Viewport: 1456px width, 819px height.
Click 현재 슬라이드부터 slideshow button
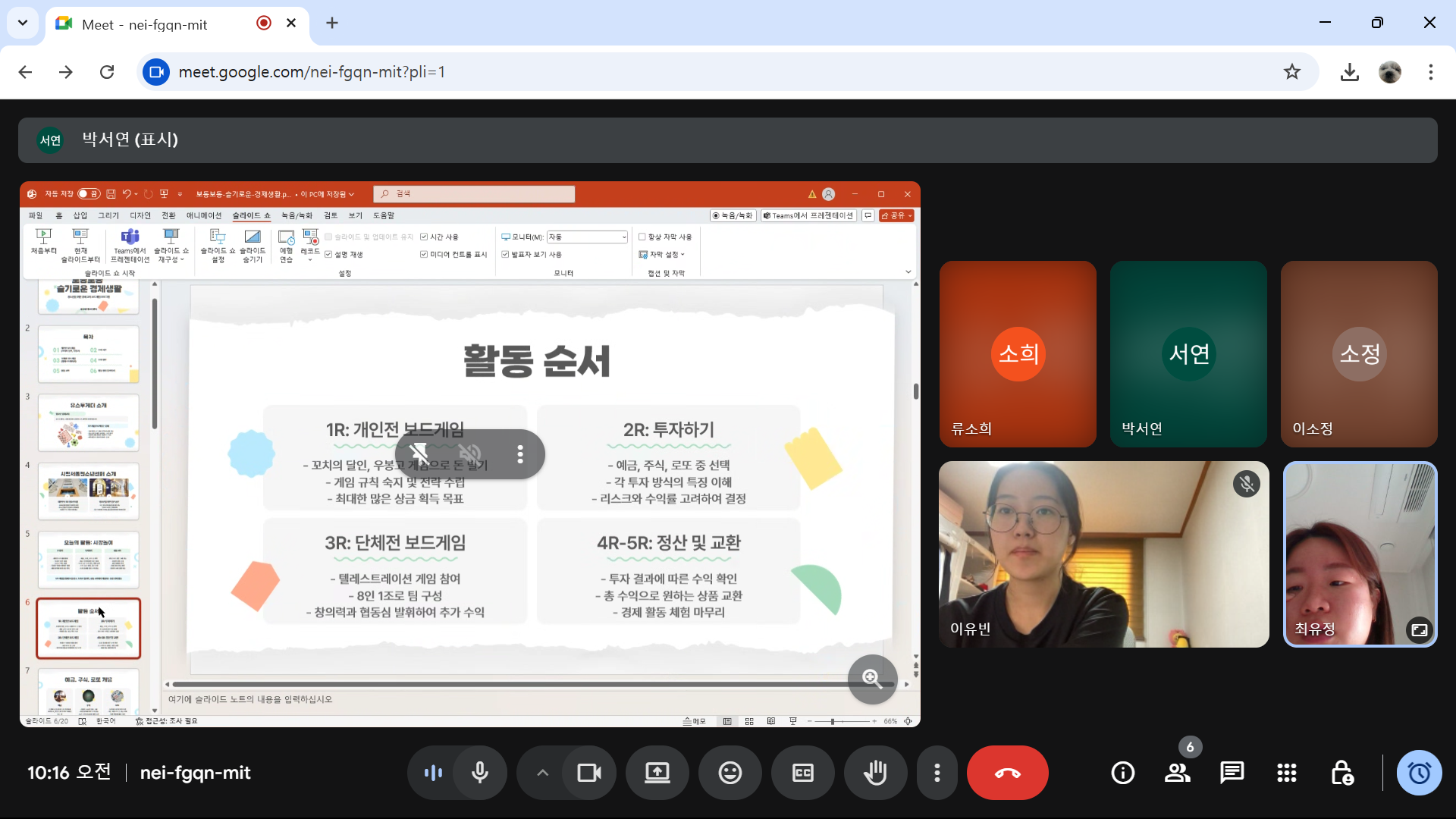point(80,246)
